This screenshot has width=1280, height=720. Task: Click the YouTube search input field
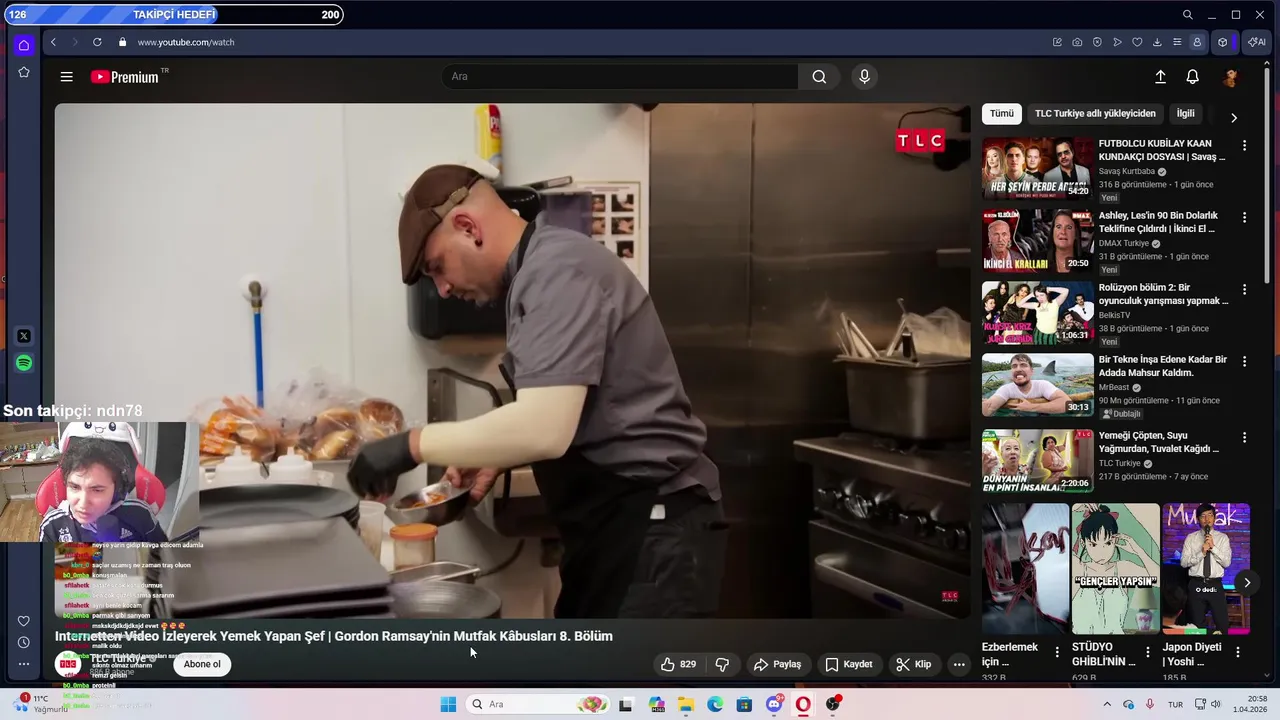click(620, 77)
